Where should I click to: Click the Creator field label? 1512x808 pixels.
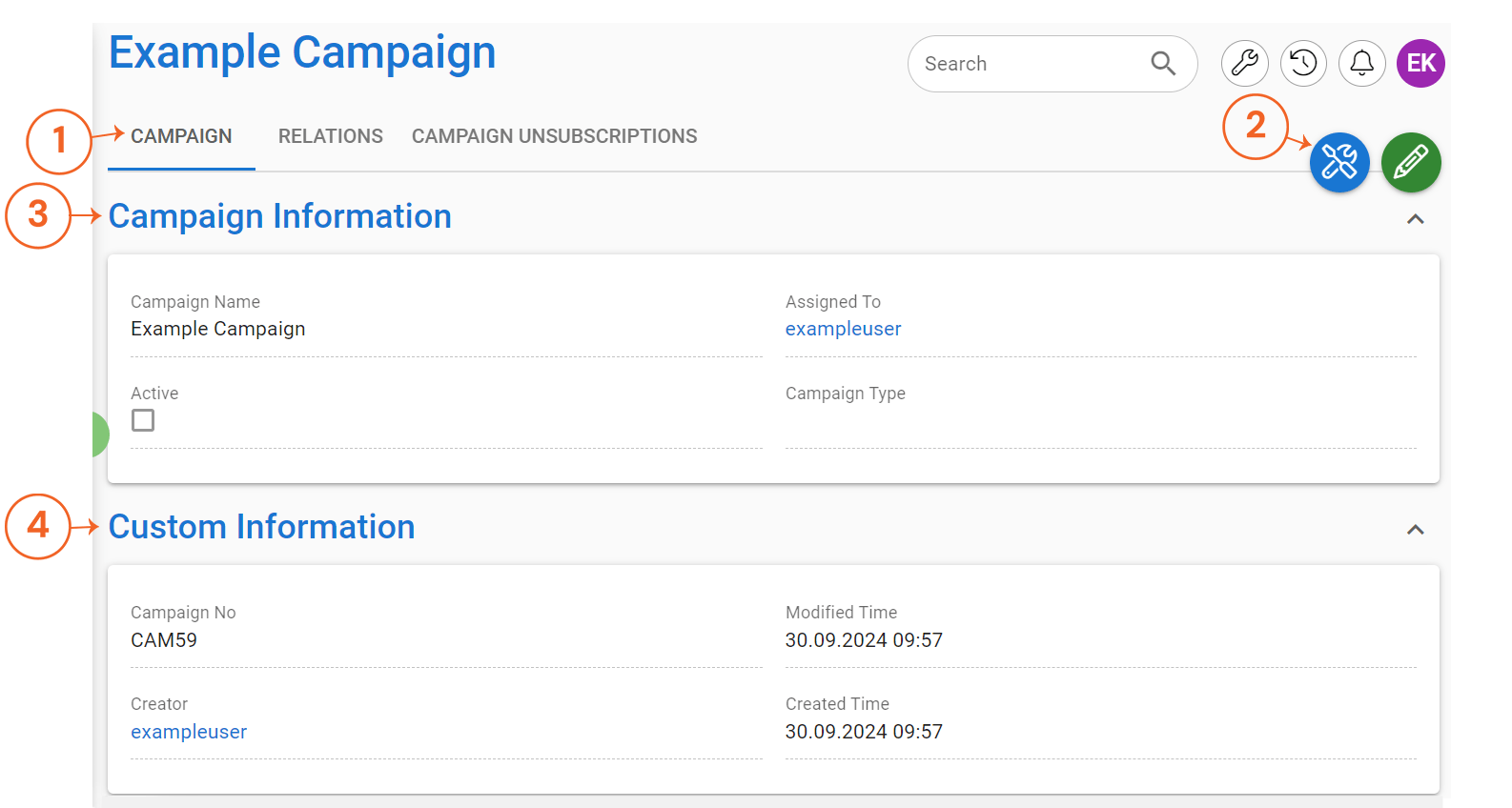(159, 704)
